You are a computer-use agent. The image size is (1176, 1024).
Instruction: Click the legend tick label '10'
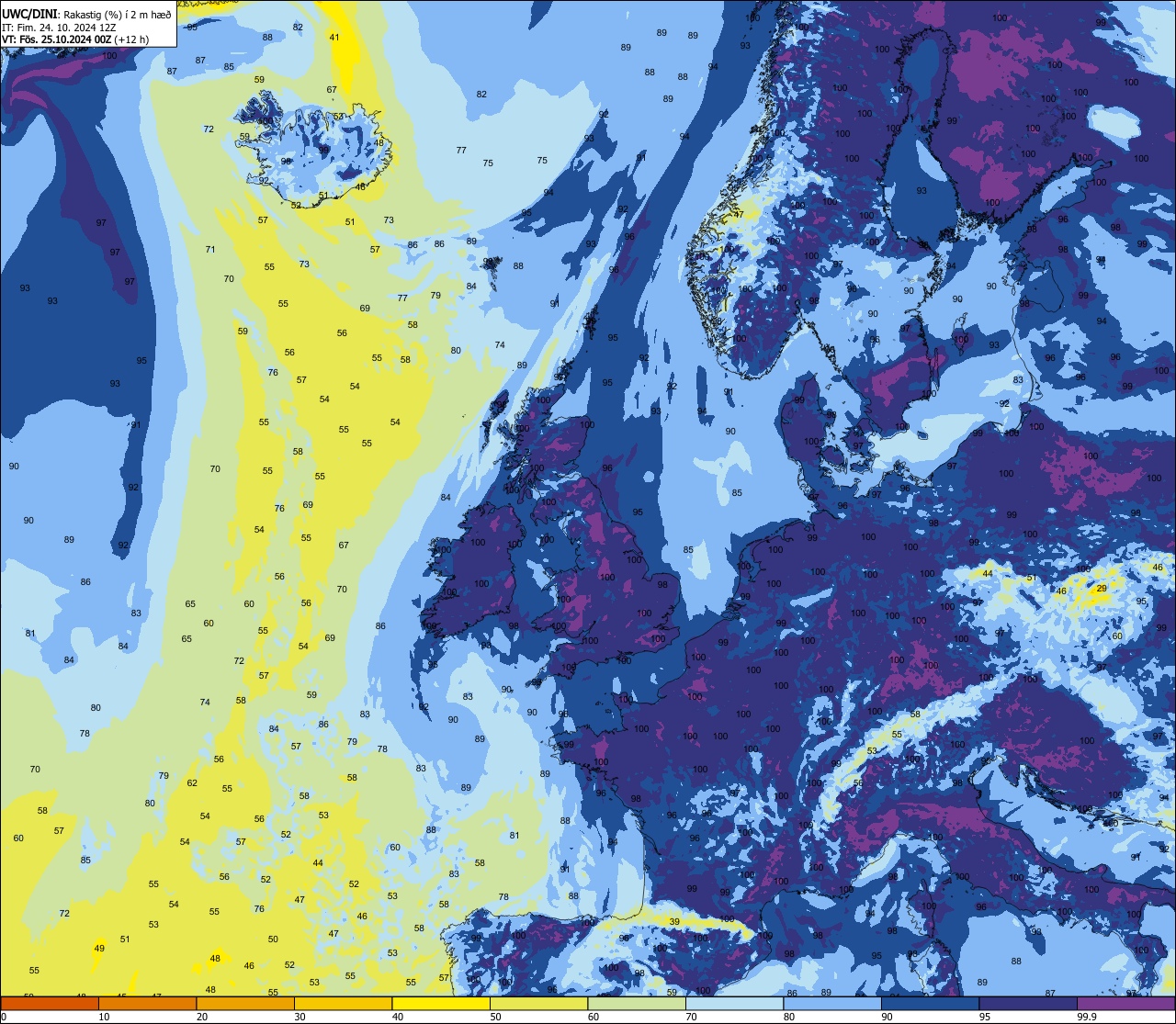(104, 1017)
